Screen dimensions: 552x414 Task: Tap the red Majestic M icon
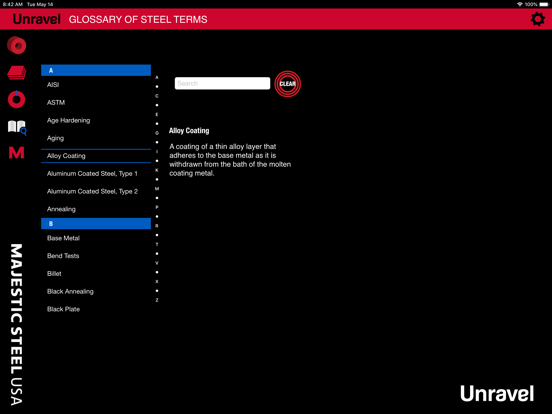17,153
